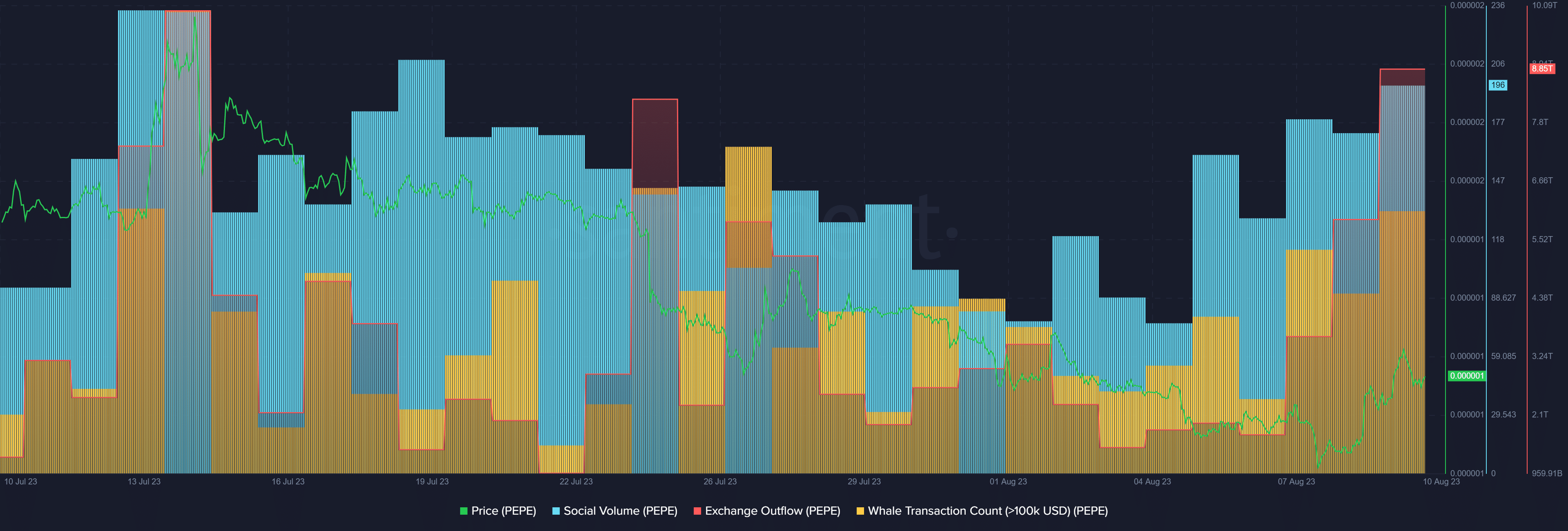Viewport: 1568px width, 531px height.
Task: Click the 3.24T exchange outflow axis value
Action: 1542,356
